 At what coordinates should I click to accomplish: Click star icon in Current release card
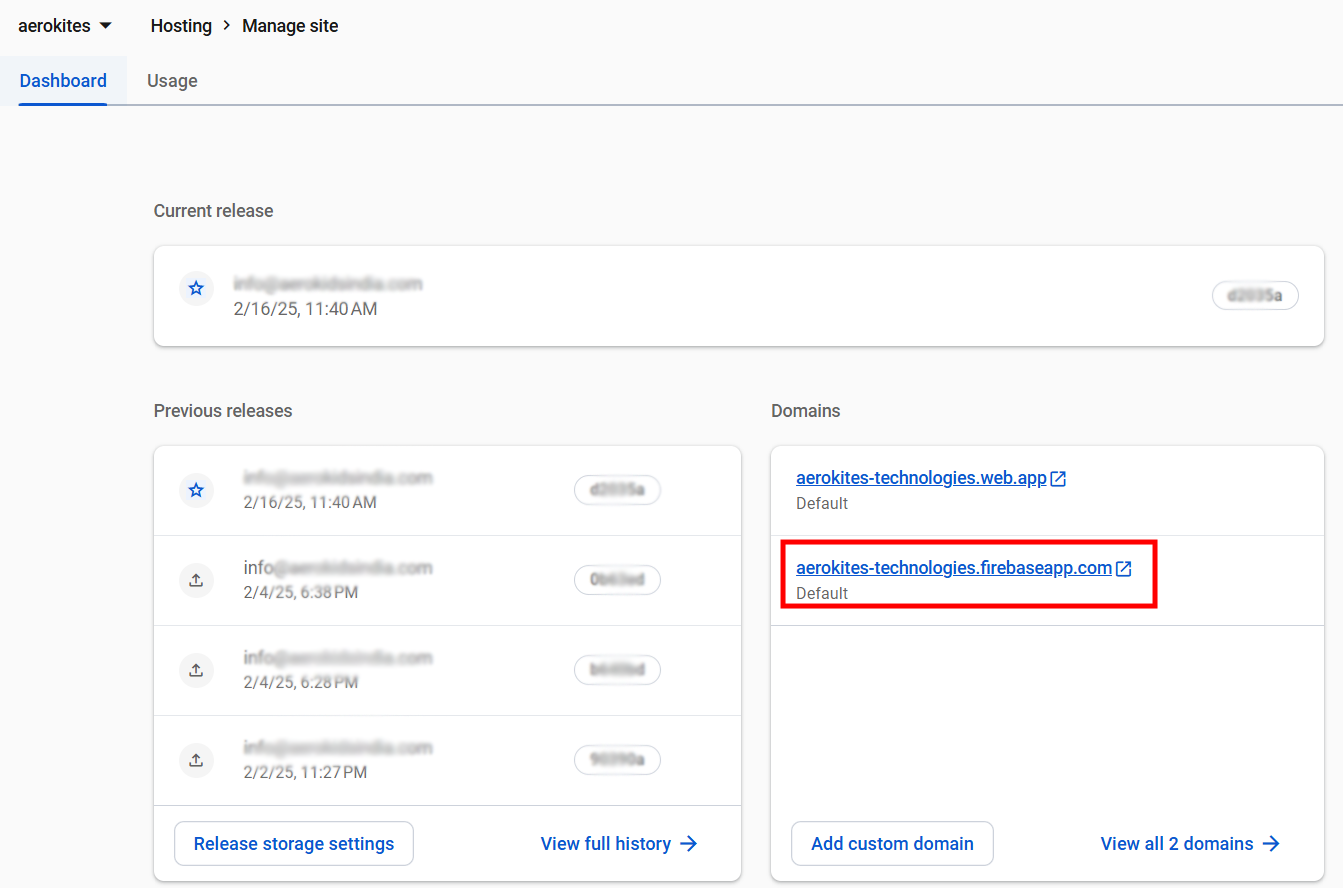(196, 288)
